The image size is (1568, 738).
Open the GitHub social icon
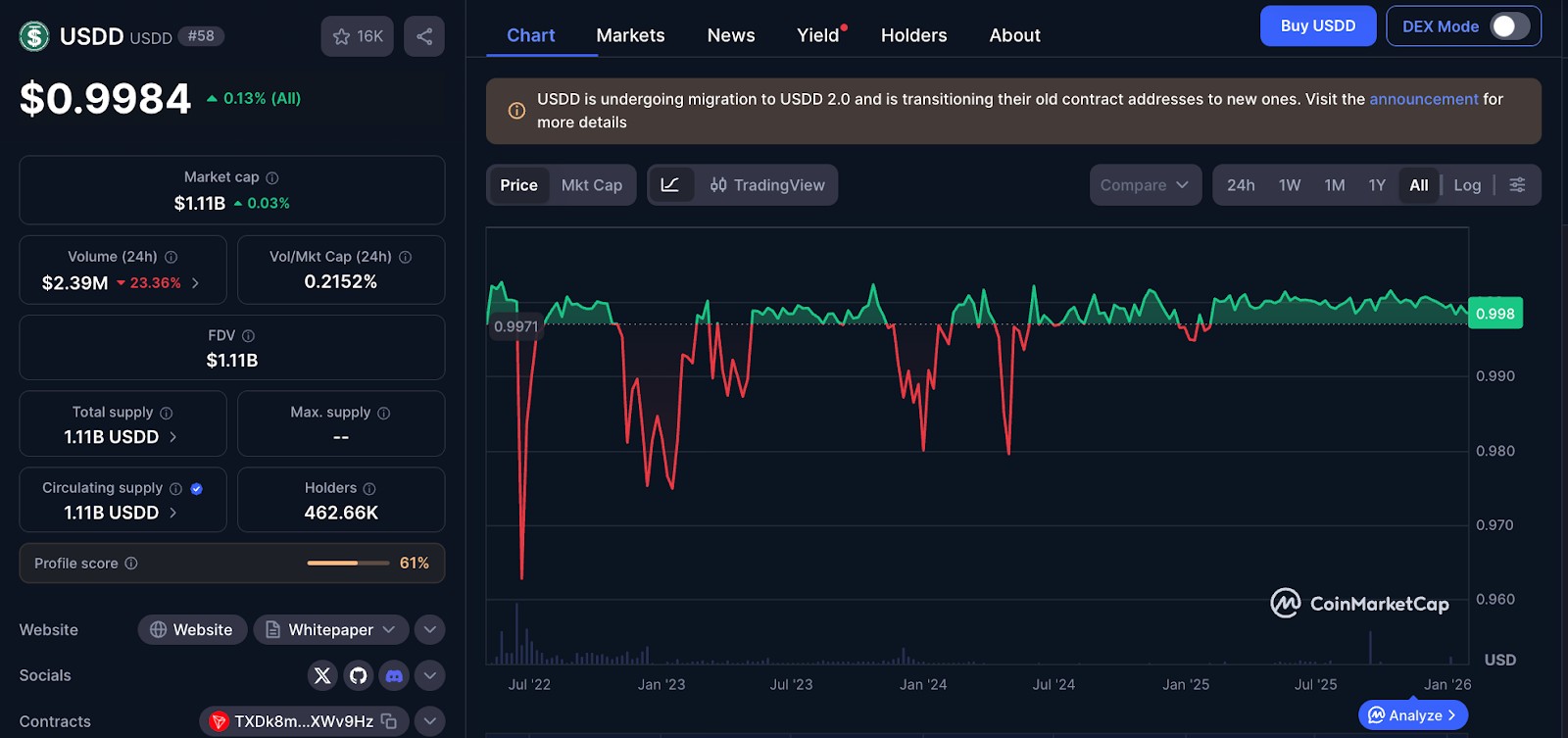(x=359, y=675)
